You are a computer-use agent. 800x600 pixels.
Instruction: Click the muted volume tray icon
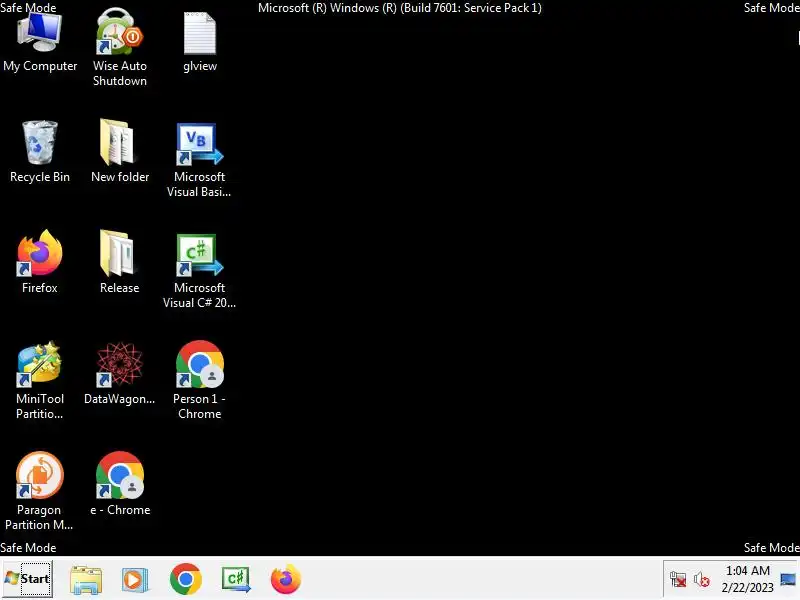702,580
